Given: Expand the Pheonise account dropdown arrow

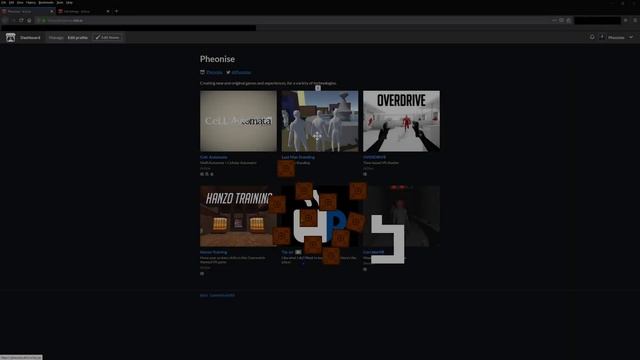Looking at the screenshot, I should [631, 38].
